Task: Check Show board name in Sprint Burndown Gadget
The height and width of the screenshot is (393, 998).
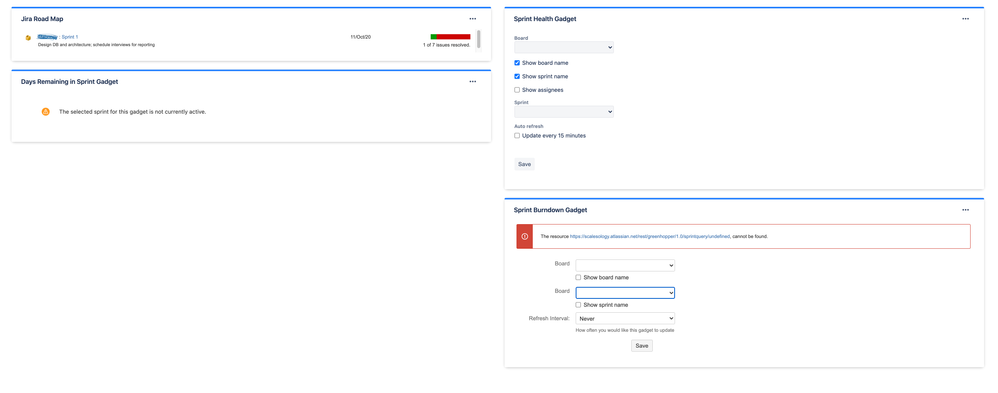Action: 578,278
